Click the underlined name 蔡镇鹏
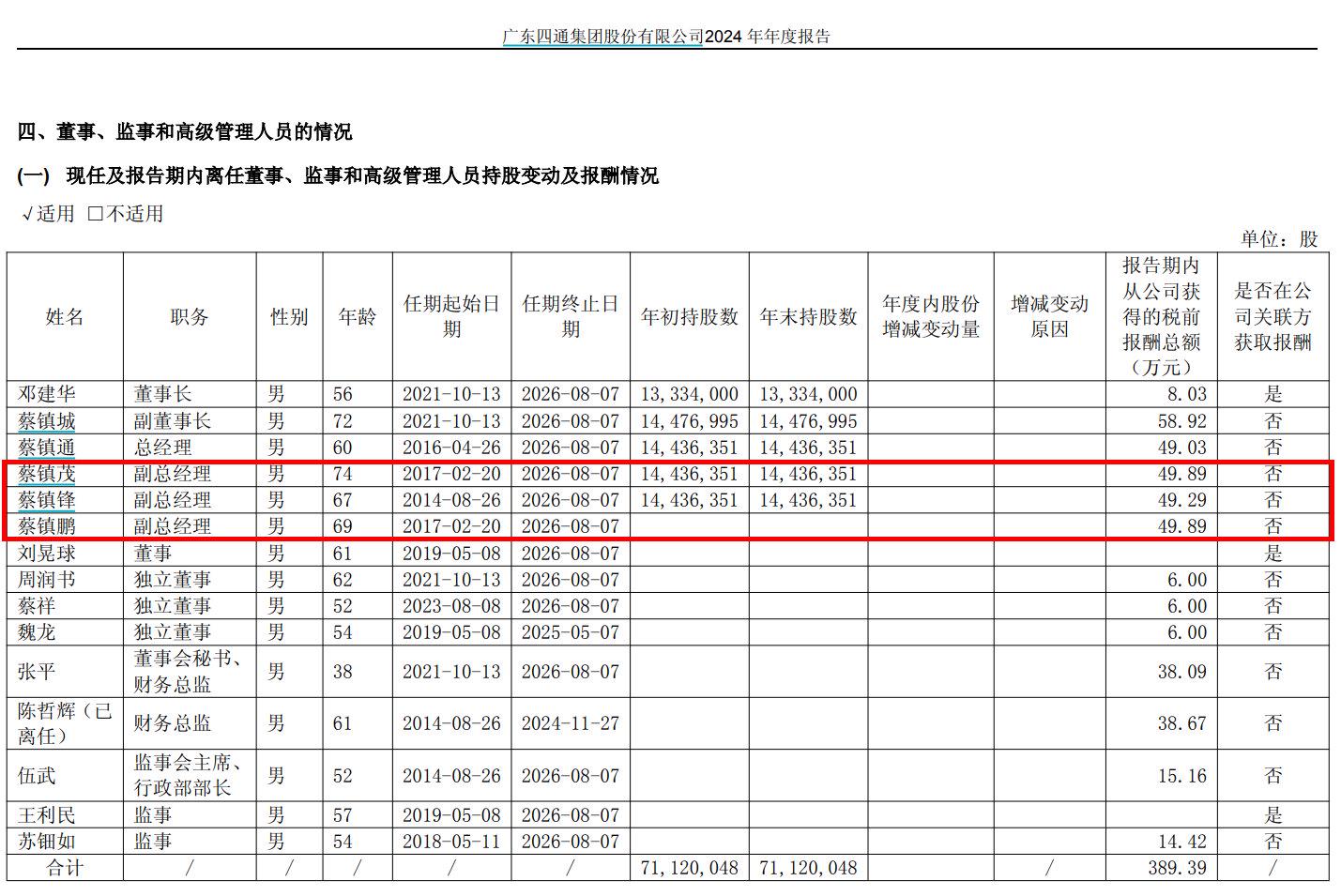Viewport: 1341px width, 896px height. (x=46, y=526)
